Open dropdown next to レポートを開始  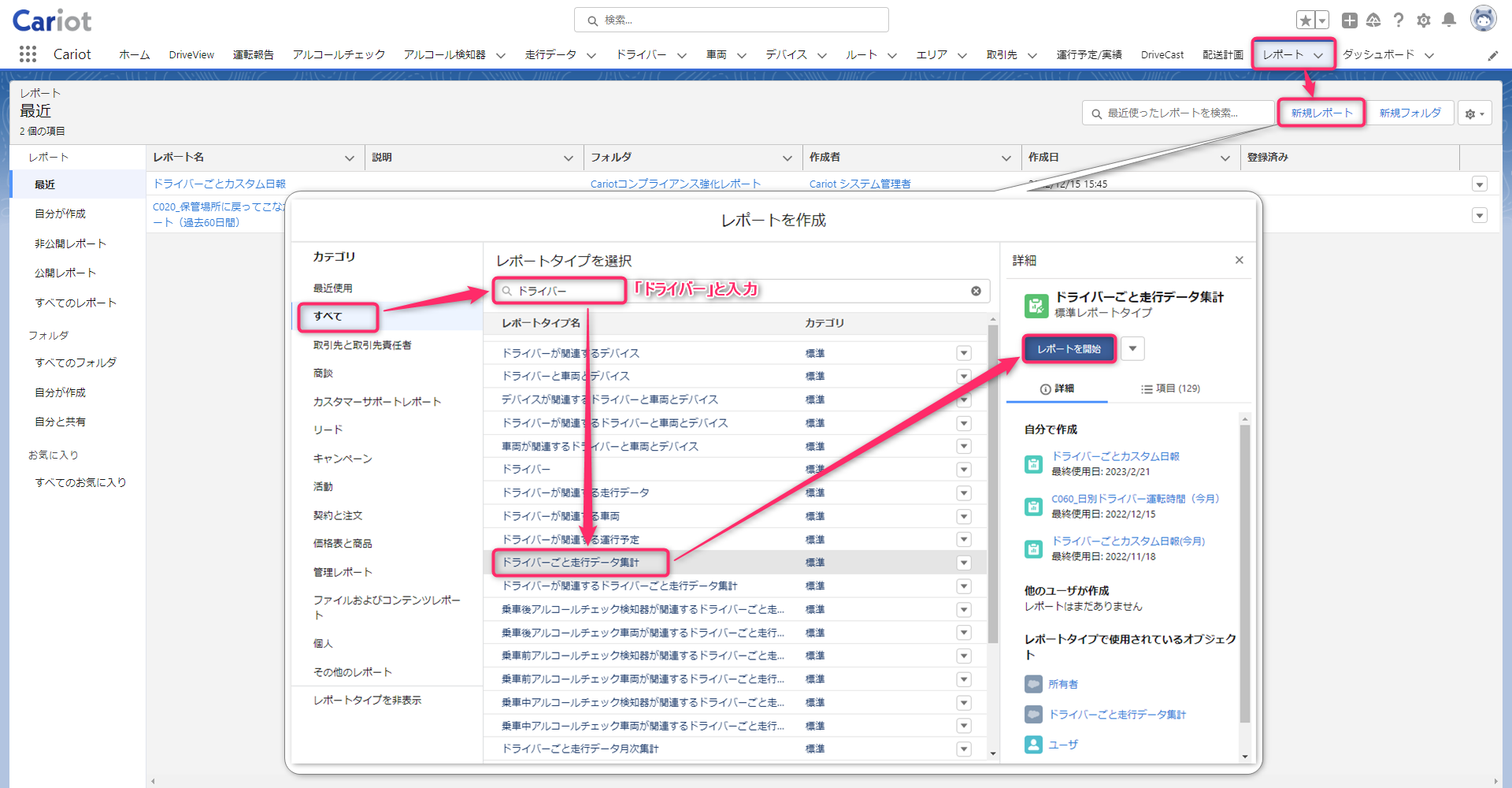[x=1132, y=348]
